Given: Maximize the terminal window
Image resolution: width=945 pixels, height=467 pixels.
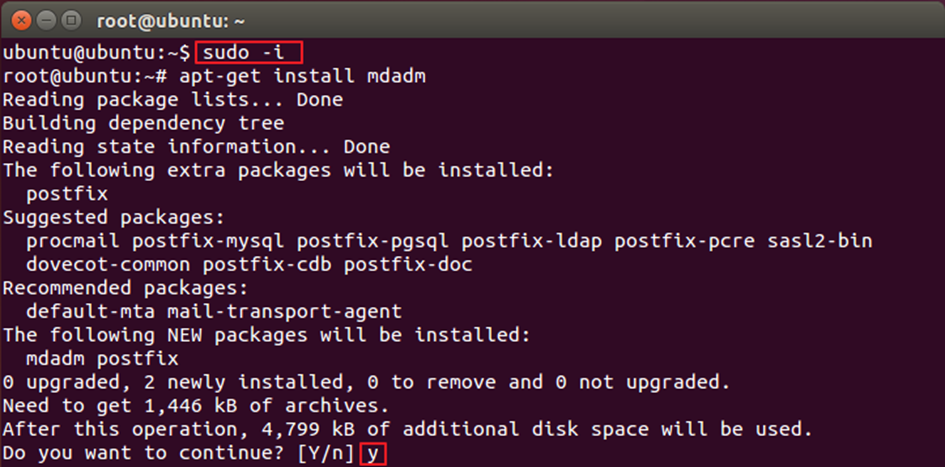Looking at the screenshot, I should click(x=71, y=20).
